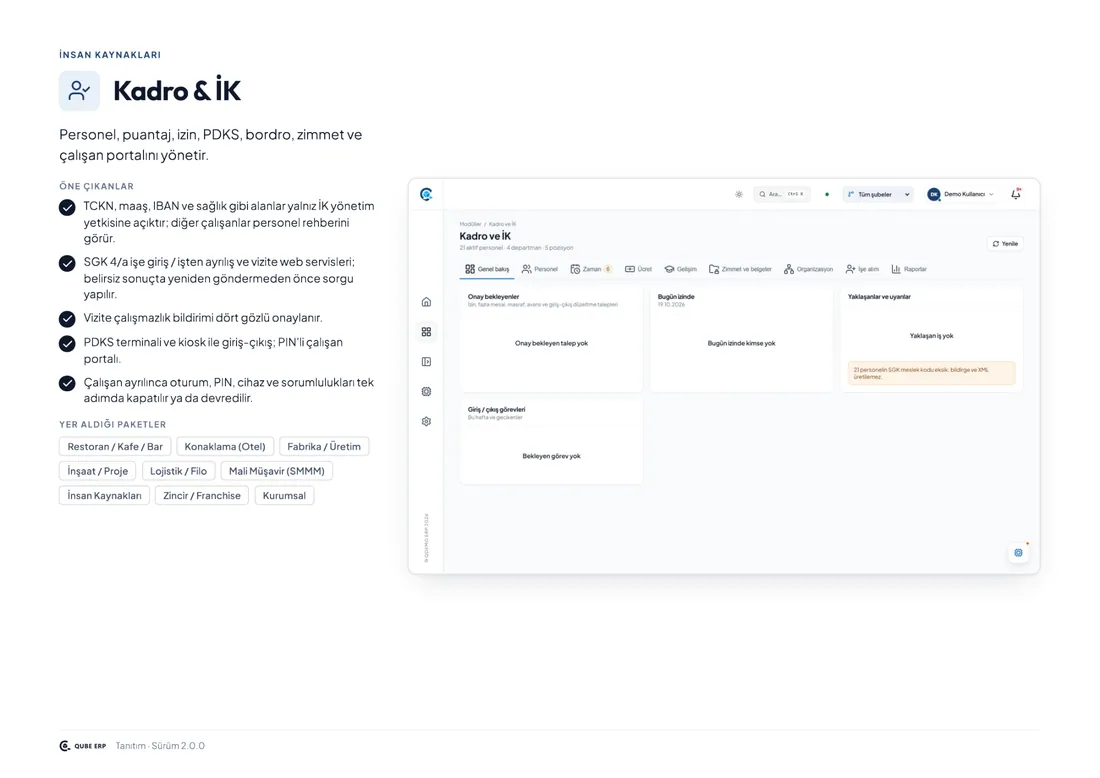Click the İnsan Kaynakları chip
Image resolution: width=1100 pixels, height=778 pixels.
click(105, 496)
